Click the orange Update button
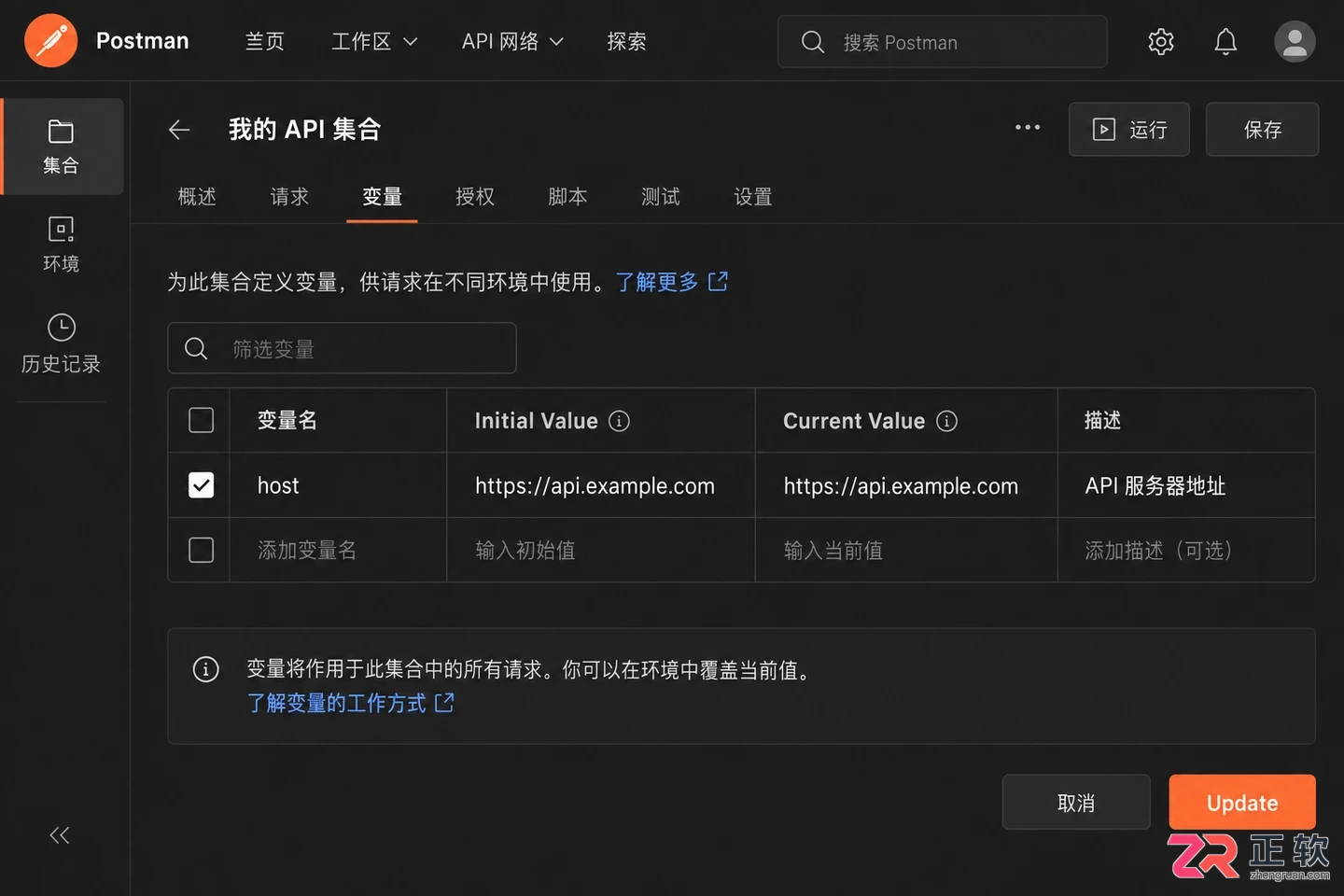 [x=1242, y=803]
